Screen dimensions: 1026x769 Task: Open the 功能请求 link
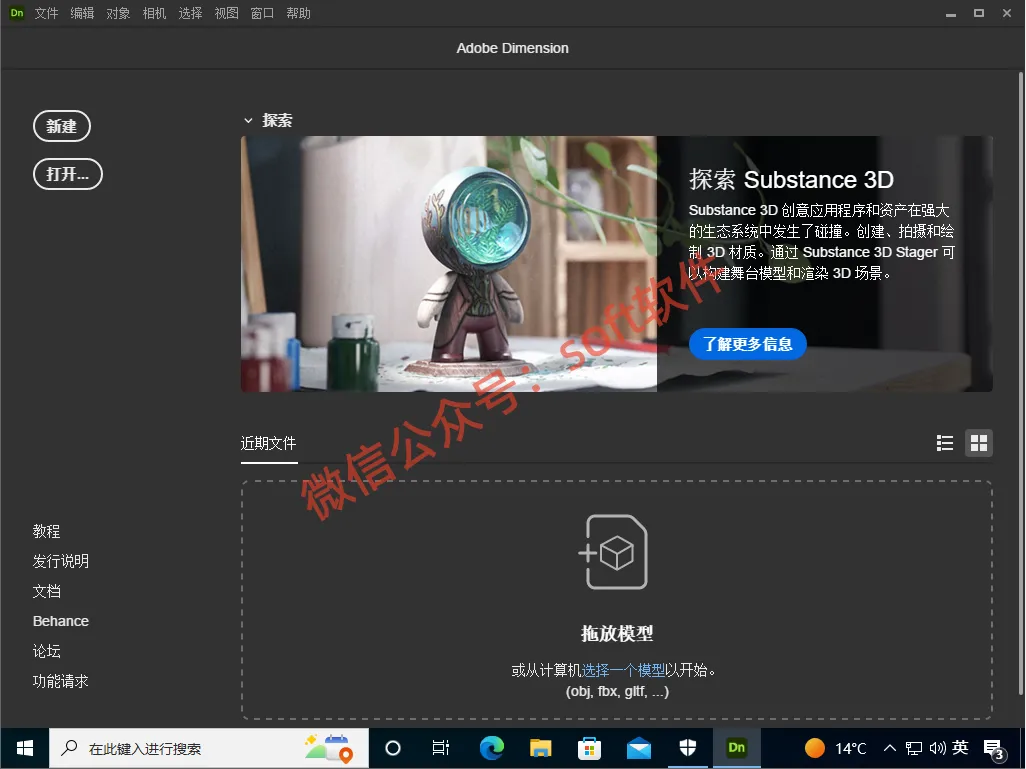pyautogui.click(x=61, y=681)
